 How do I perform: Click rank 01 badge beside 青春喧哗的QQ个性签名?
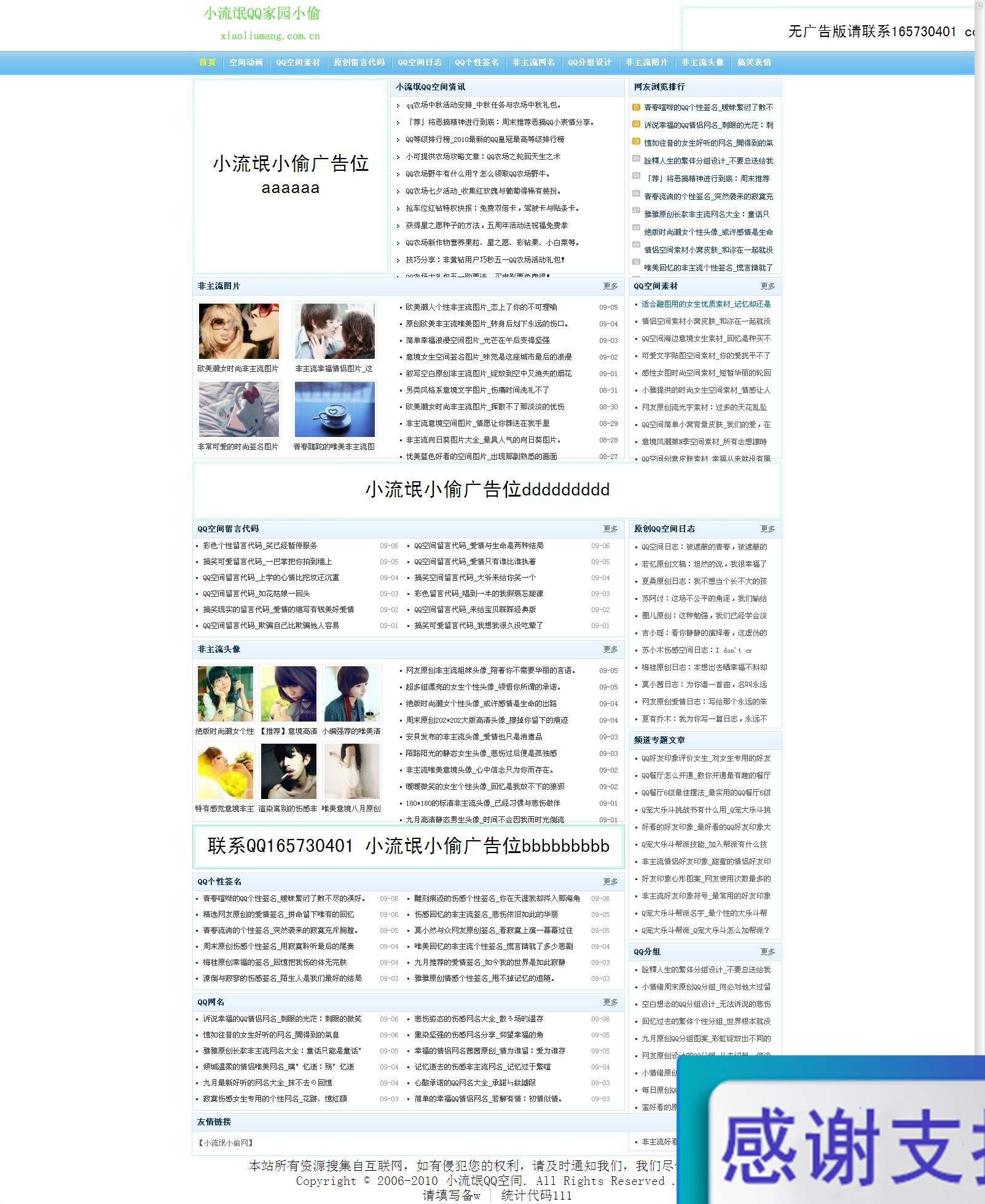(637, 107)
